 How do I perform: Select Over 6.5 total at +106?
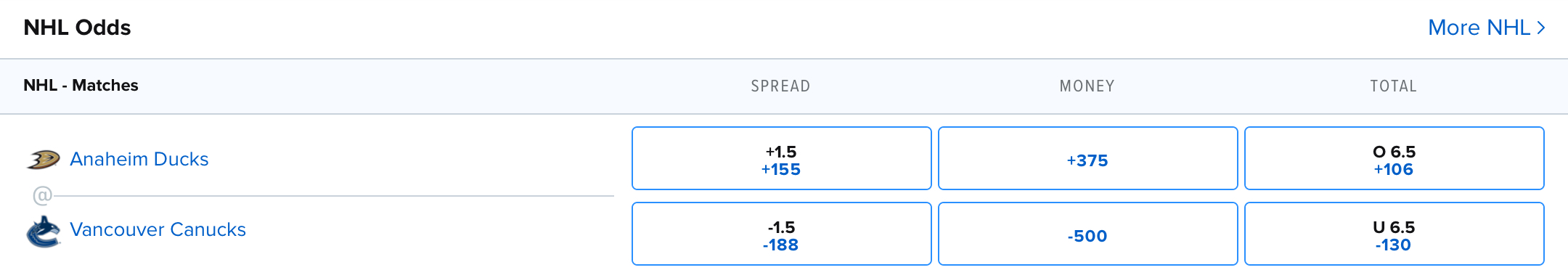[x=1394, y=158]
